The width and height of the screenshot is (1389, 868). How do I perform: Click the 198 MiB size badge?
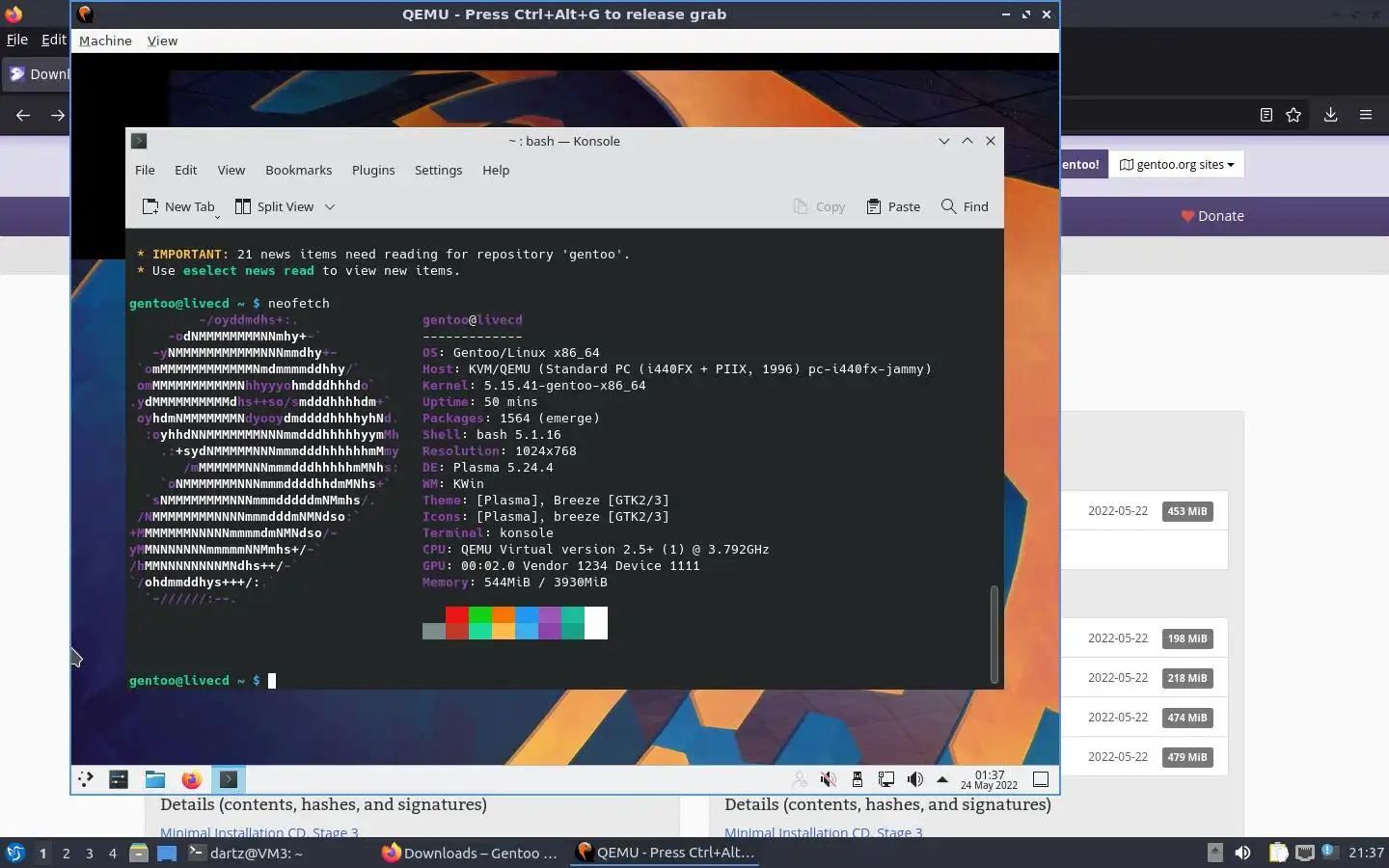pyautogui.click(x=1187, y=638)
